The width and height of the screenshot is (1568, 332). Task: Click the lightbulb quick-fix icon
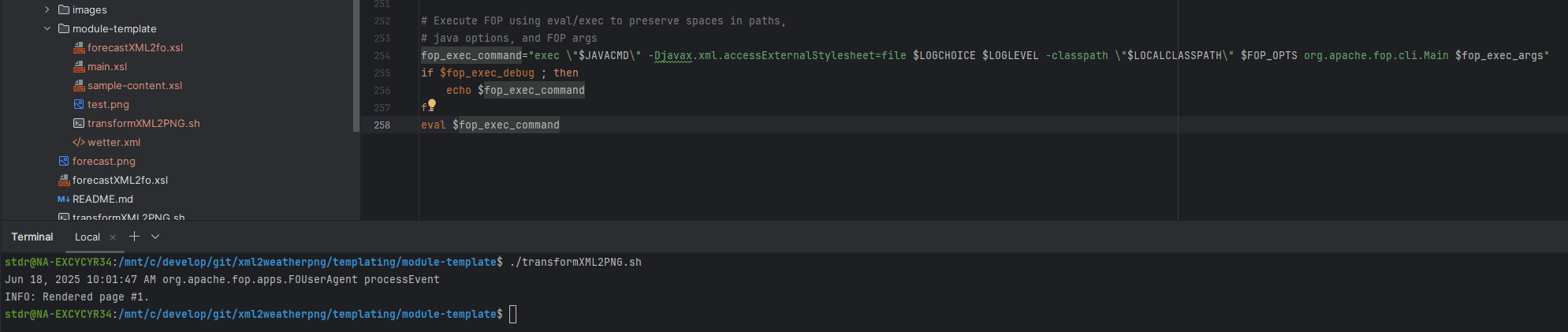tap(431, 104)
